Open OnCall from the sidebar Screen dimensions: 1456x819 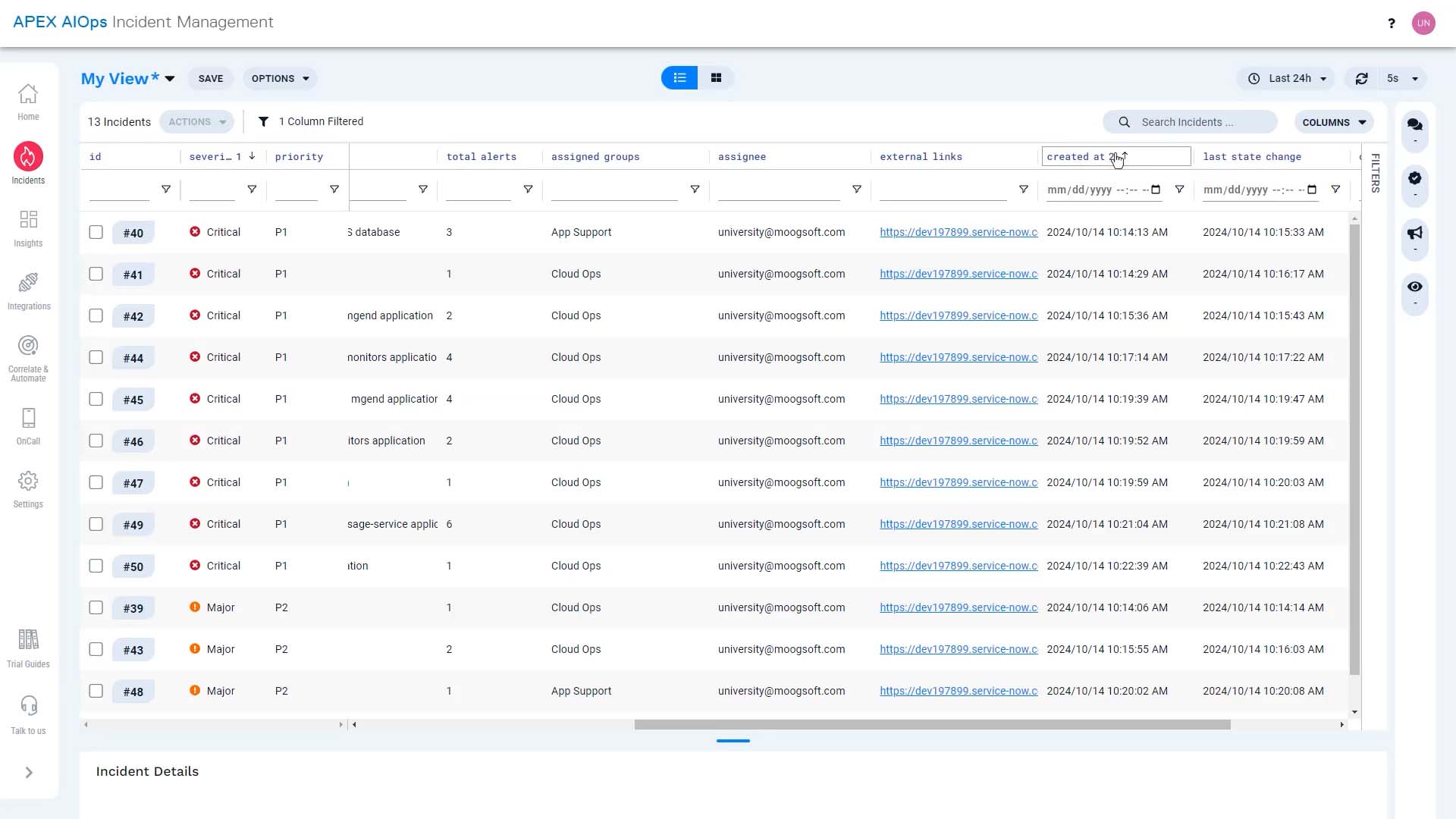coord(28,426)
